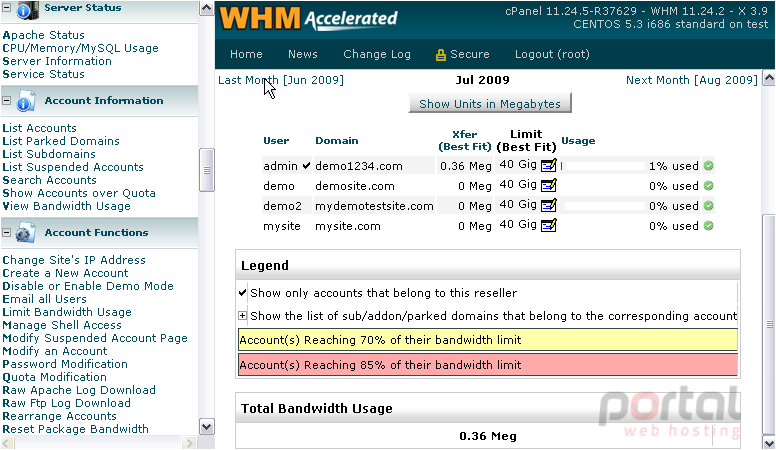Viewport: 776px width, 450px height.
Task: Open Reset Package Bandwidth
Action: coord(76,429)
